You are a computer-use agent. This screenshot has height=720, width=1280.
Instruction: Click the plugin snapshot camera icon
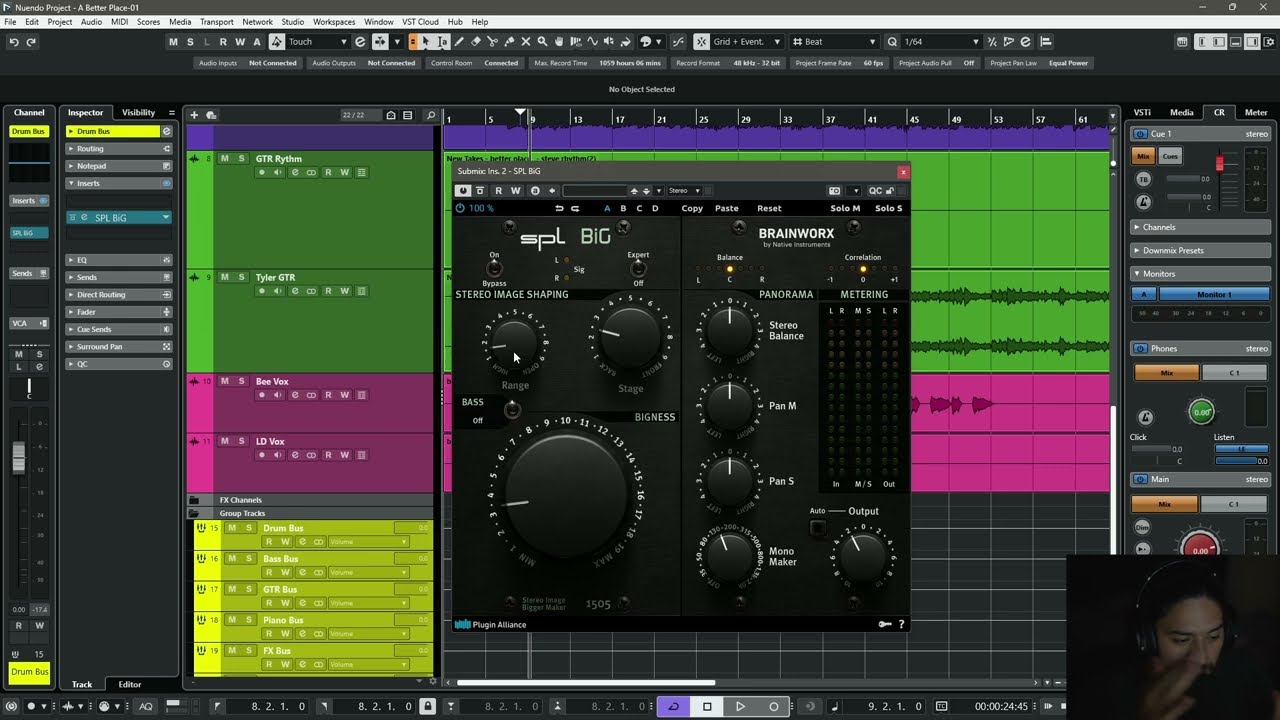pyautogui.click(x=835, y=191)
